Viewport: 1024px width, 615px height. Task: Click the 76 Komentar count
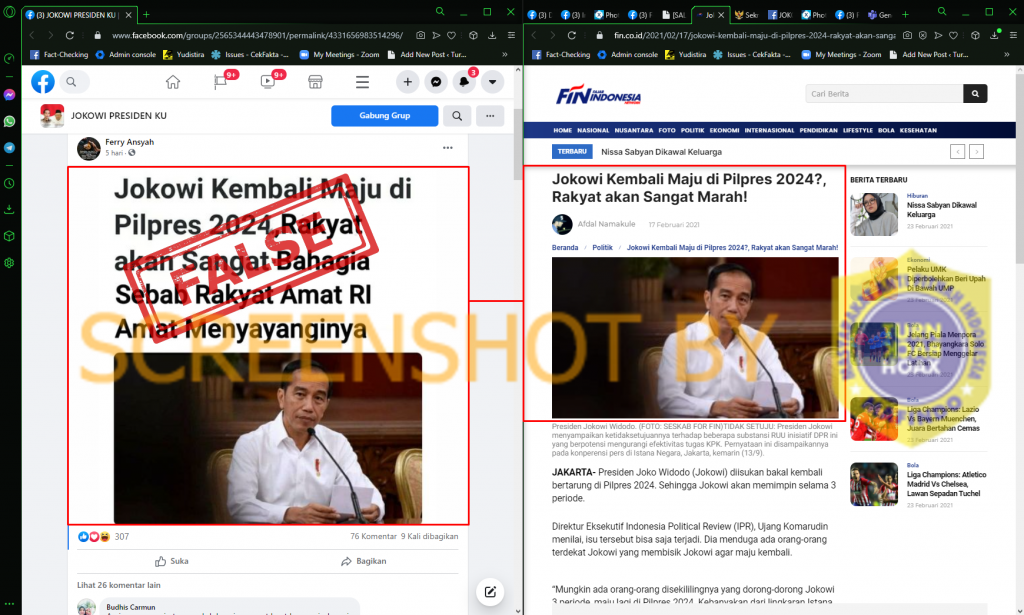point(374,537)
